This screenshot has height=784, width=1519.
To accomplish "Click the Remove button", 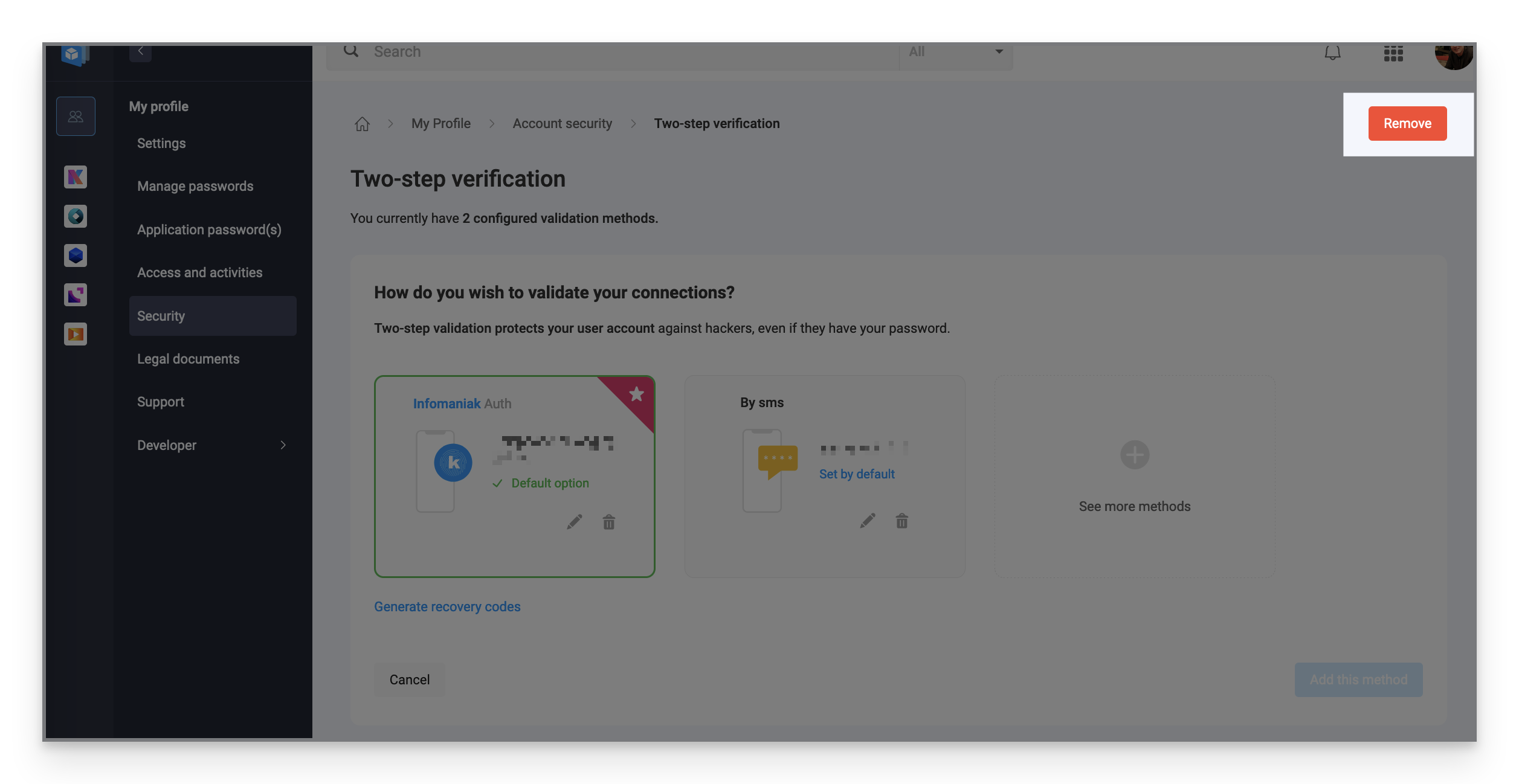I will pyautogui.click(x=1407, y=123).
